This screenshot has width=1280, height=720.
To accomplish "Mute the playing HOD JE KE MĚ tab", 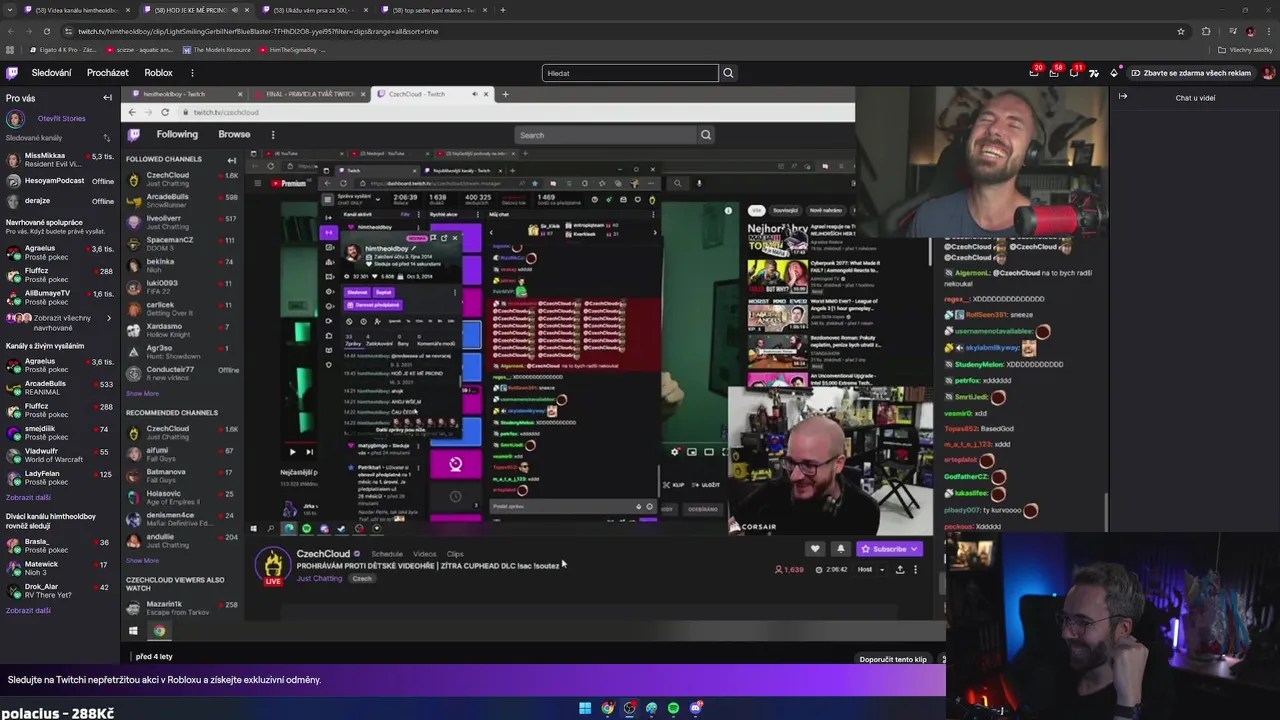I will tap(235, 10).
